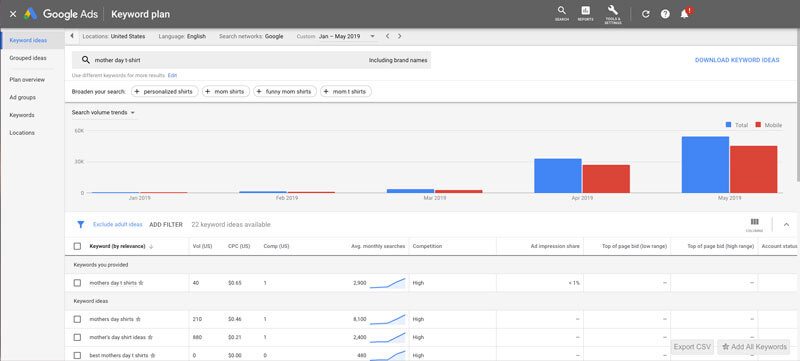The image size is (800, 361).
Task: Go to previous date range arrow
Action: pyautogui.click(x=388, y=36)
